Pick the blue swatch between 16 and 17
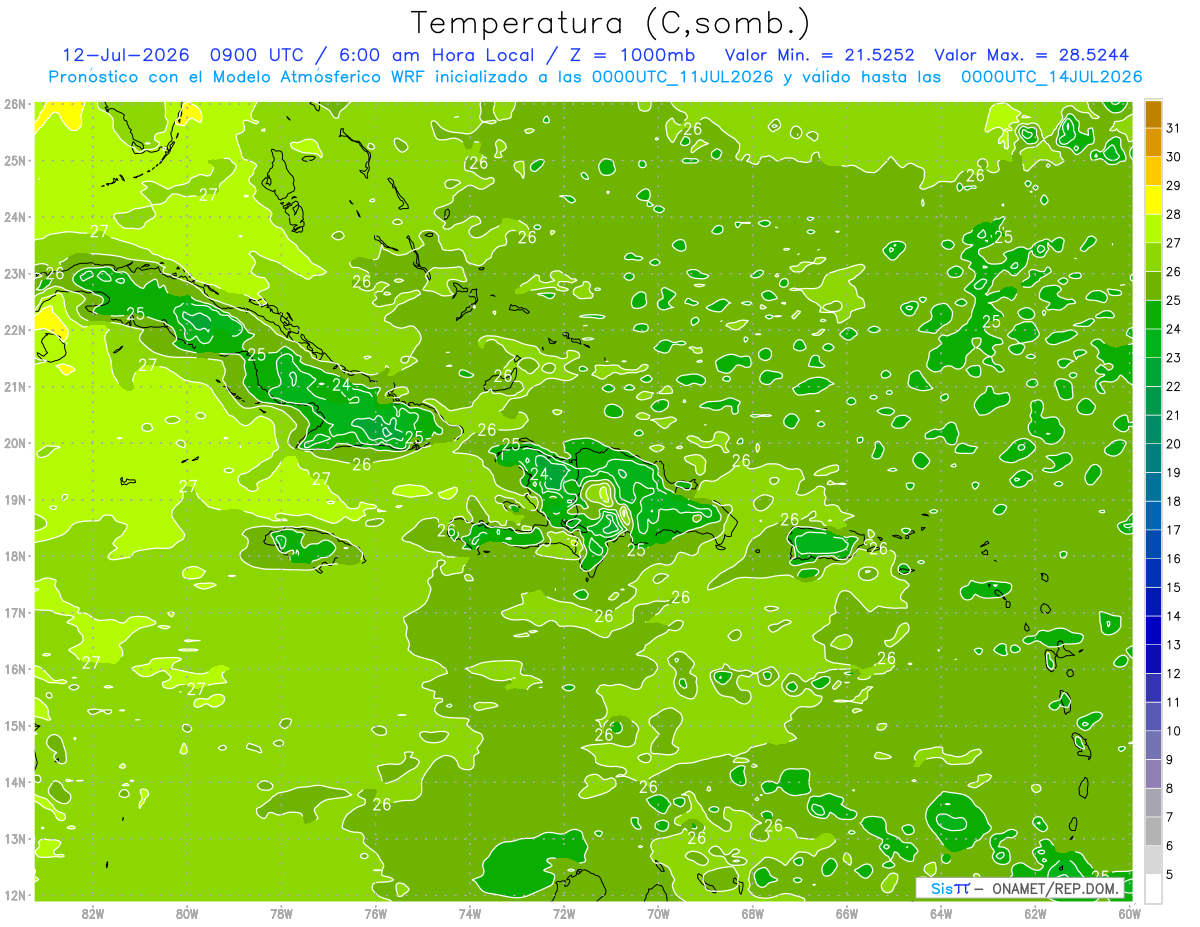The height and width of the screenshot is (927, 1200). [1153, 544]
